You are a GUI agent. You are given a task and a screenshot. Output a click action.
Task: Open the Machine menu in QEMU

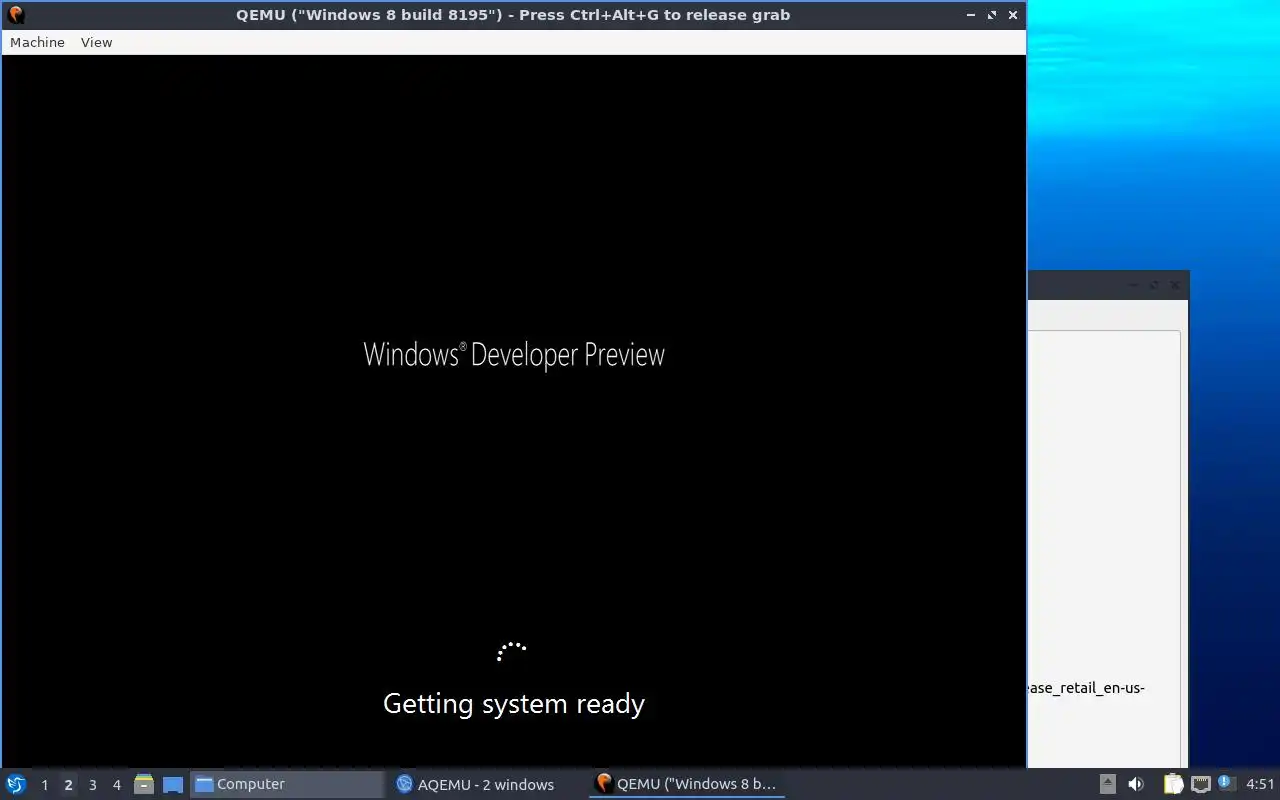[x=37, y=42]
